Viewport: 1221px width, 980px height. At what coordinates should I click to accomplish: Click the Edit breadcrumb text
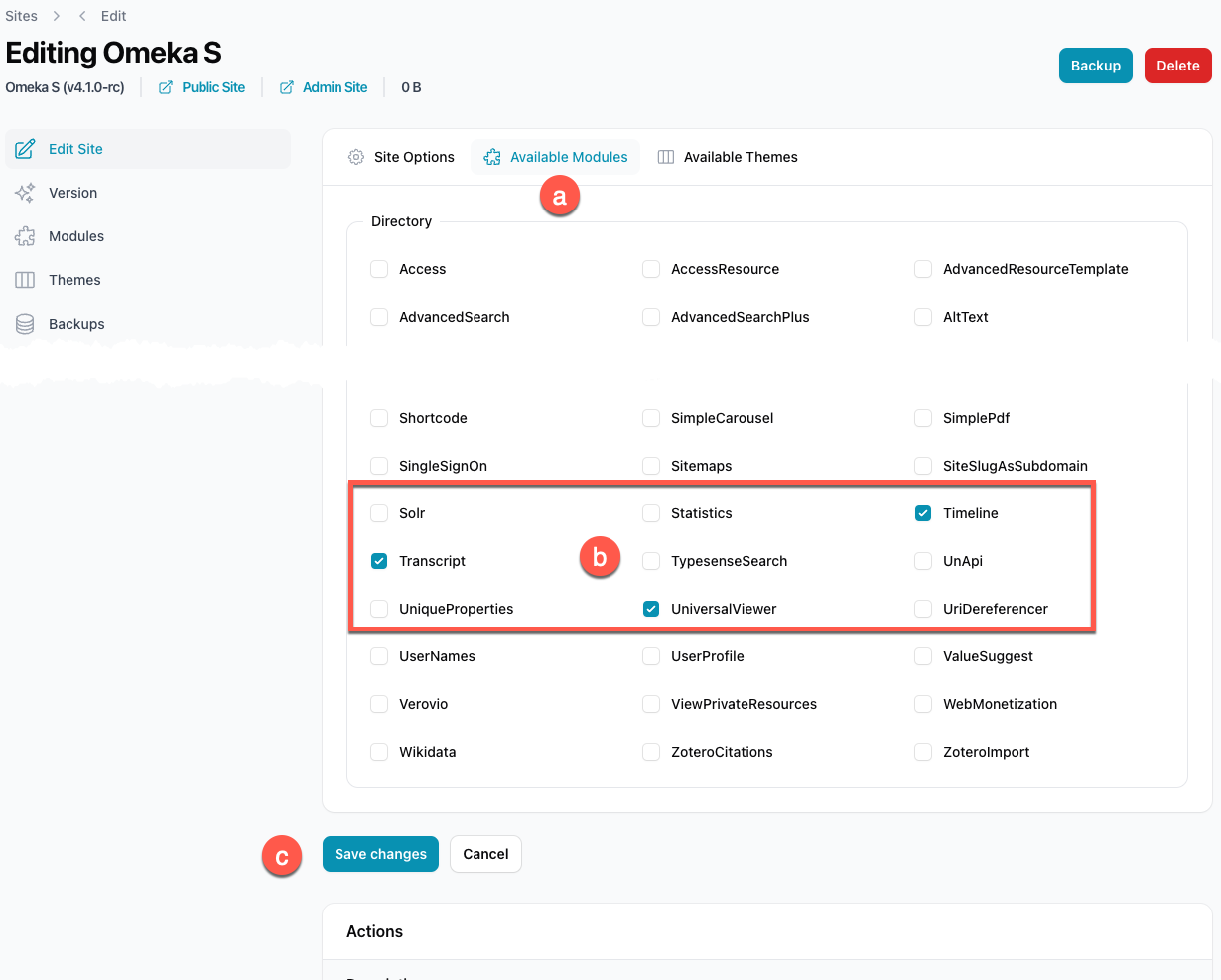pos(114,16)
